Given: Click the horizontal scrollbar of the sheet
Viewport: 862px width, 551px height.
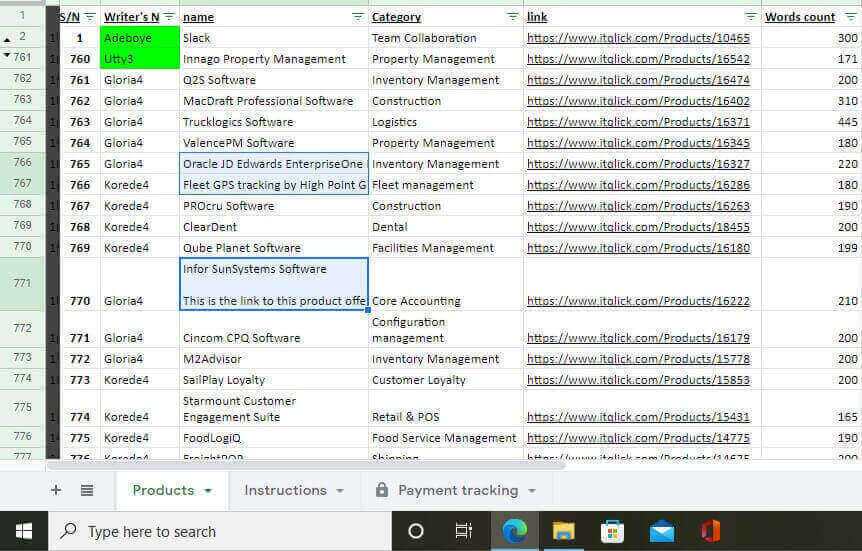Looking at the screenshot, I should click(306, 465).
